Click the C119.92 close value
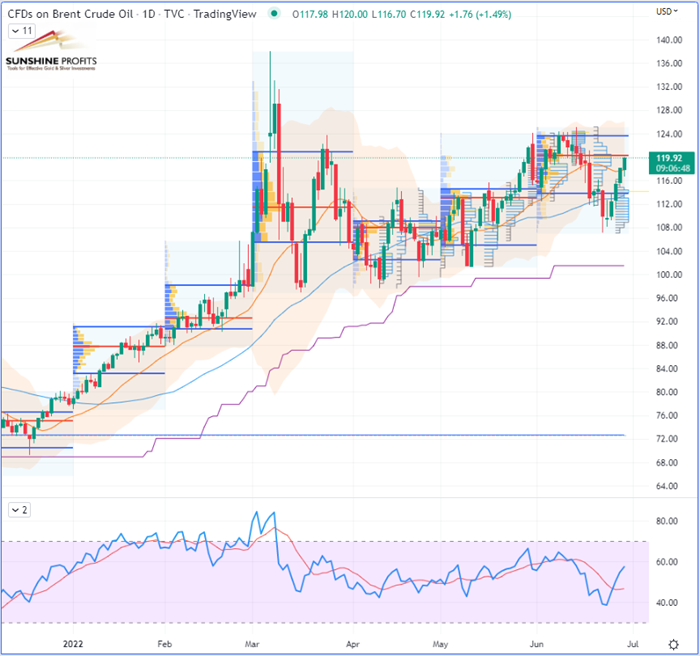The height and width of the screenshot is (656, 700). (x=427, y=14)
